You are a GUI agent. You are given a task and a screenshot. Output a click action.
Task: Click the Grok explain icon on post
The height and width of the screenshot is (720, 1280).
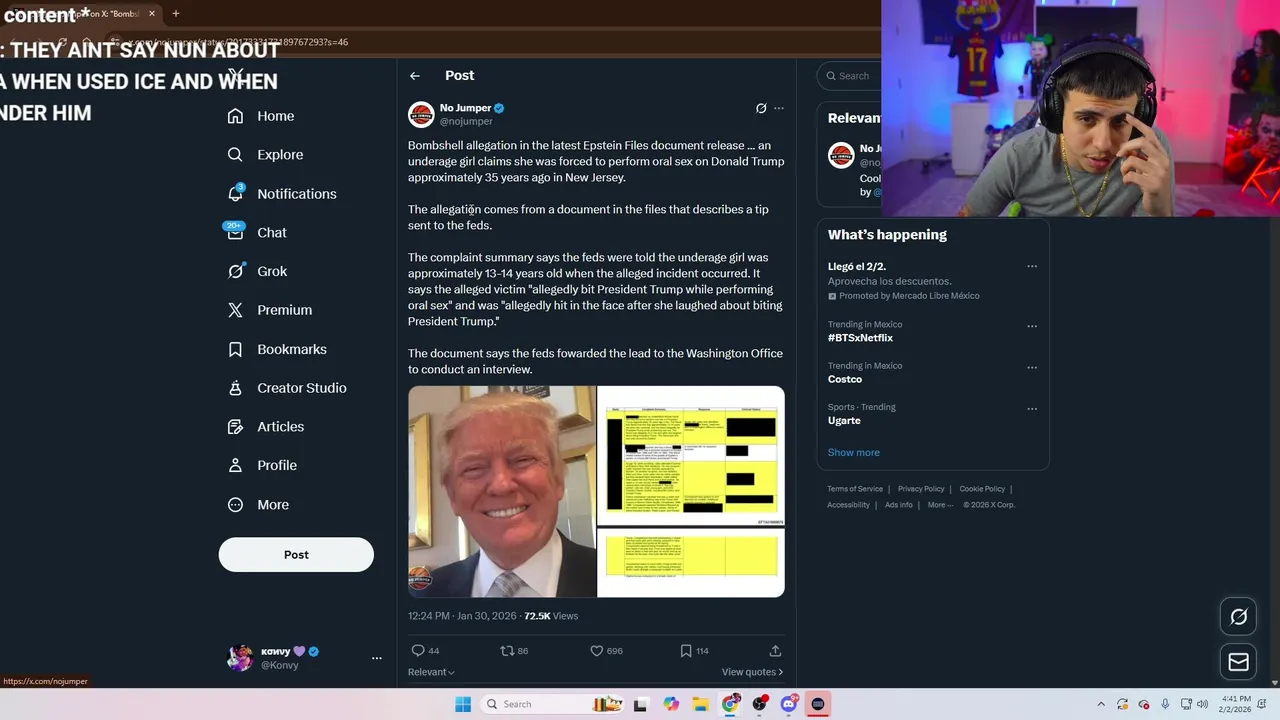click(x=761, y=108)
